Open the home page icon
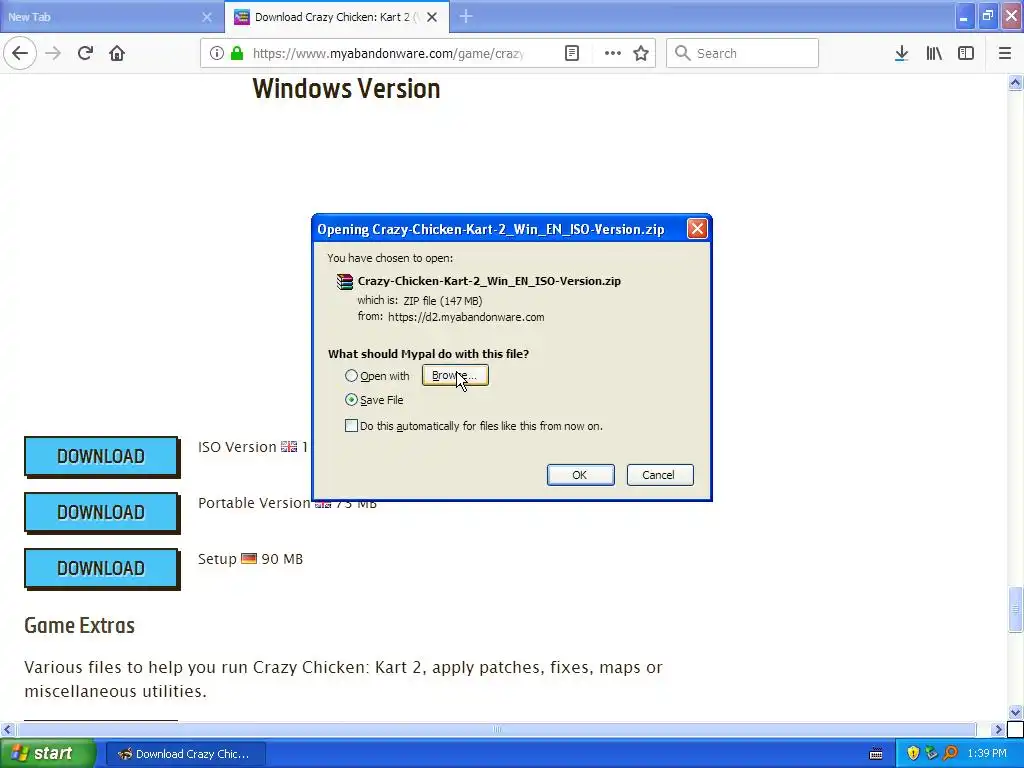Viewport: 1024px width, 768px height. click(x=117, y=53)
